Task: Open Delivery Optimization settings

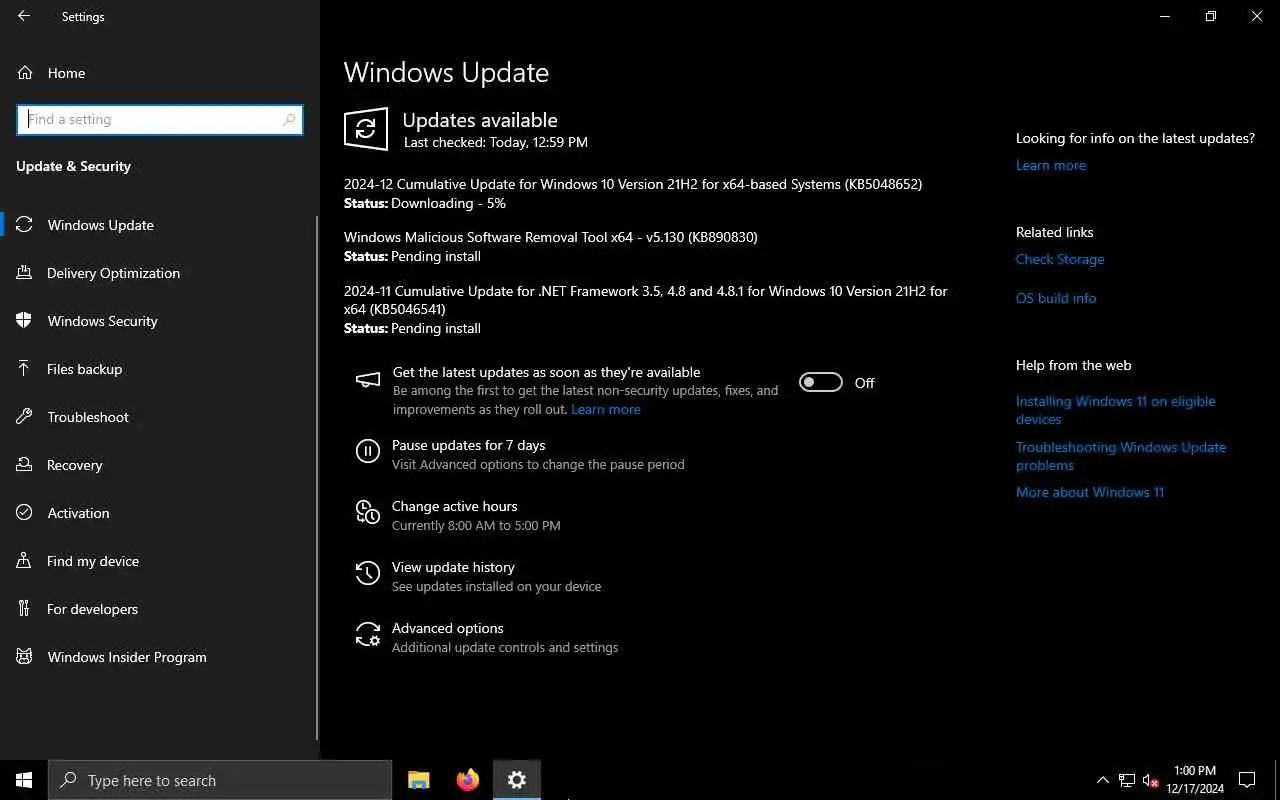Action: (x=158, y=273)
